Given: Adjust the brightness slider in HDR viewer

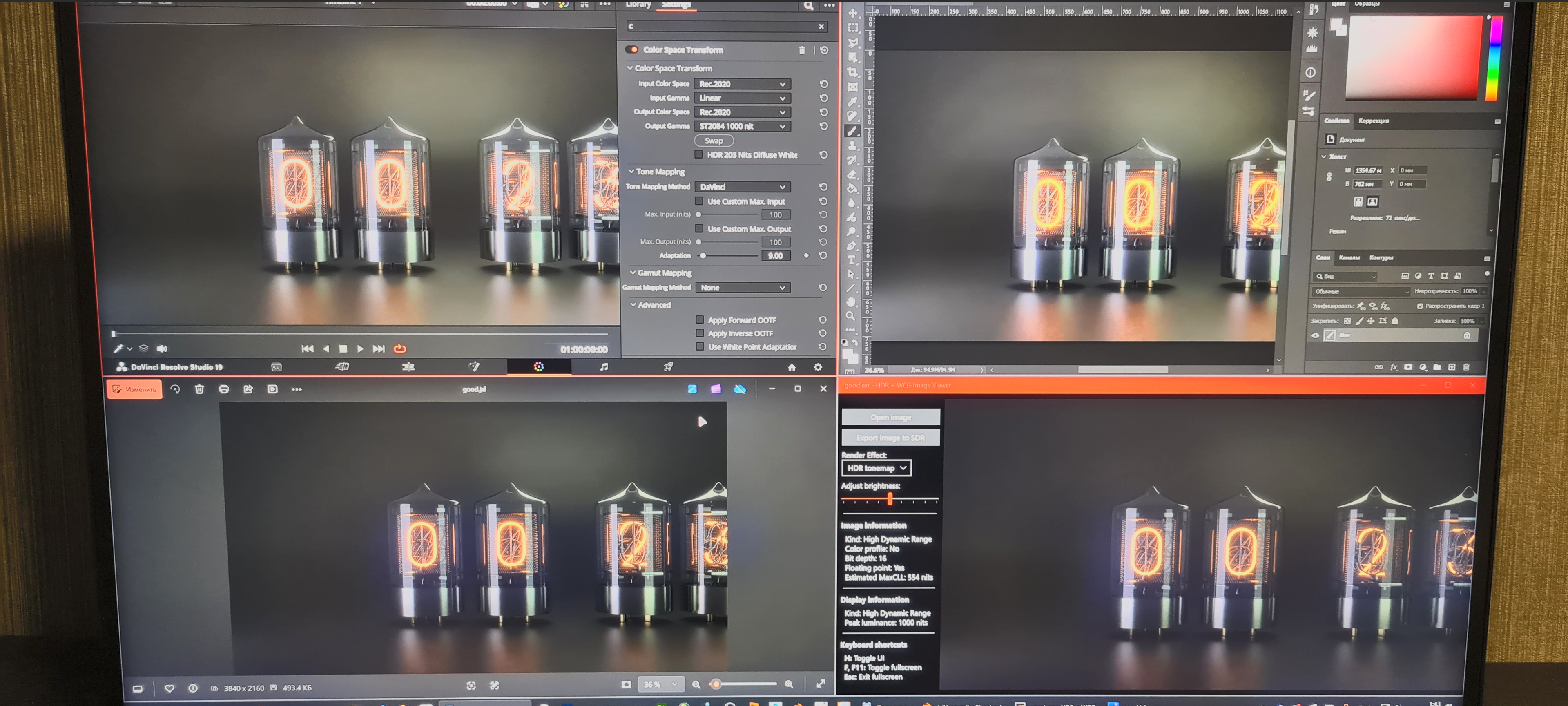Looking at the screenshot, I should [x=890, y=500].
